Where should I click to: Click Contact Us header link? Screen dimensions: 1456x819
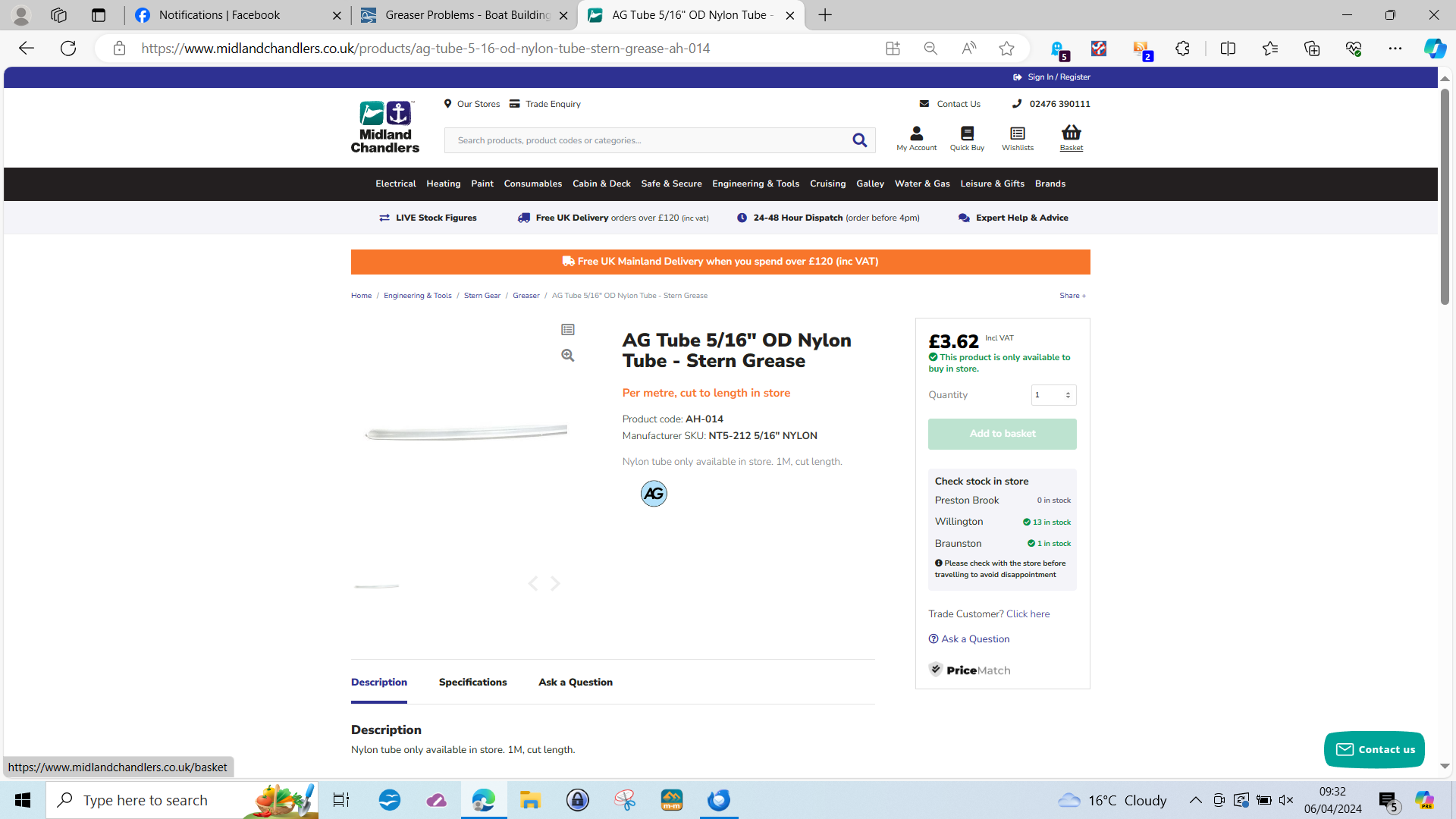(x=950, y=105)
